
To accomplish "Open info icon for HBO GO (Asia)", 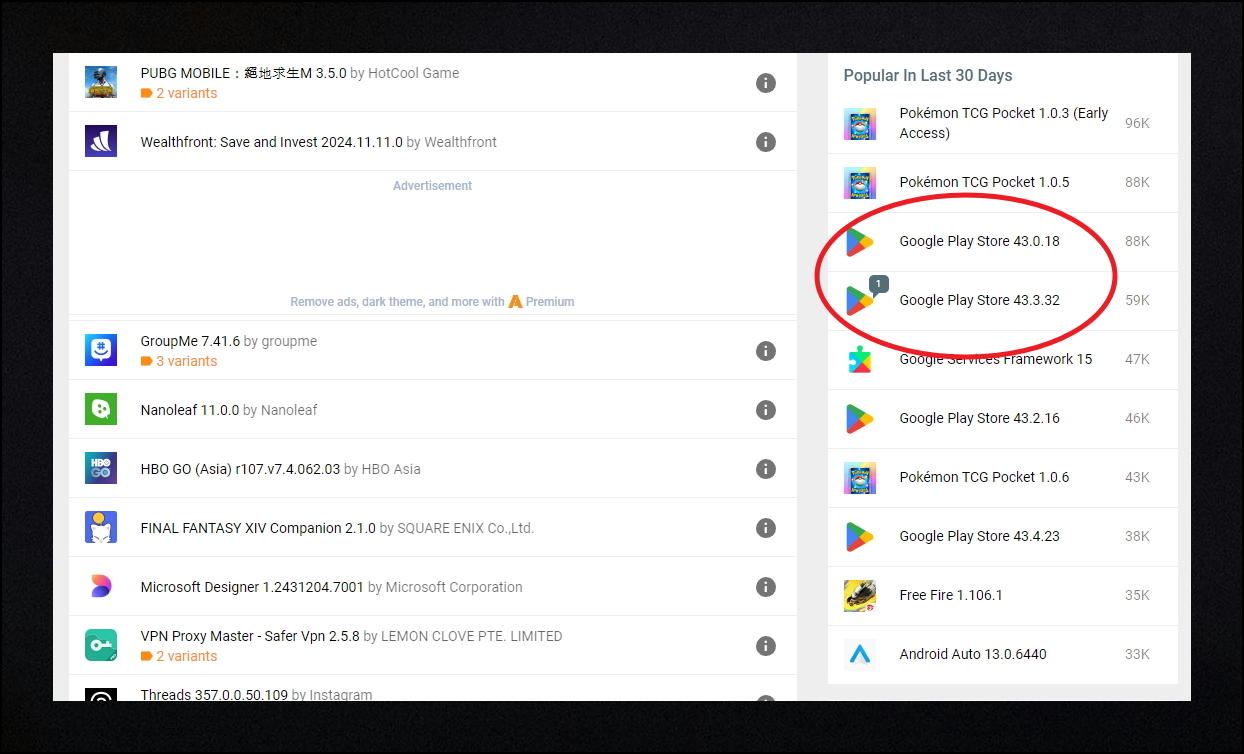I will coord(766,469).
